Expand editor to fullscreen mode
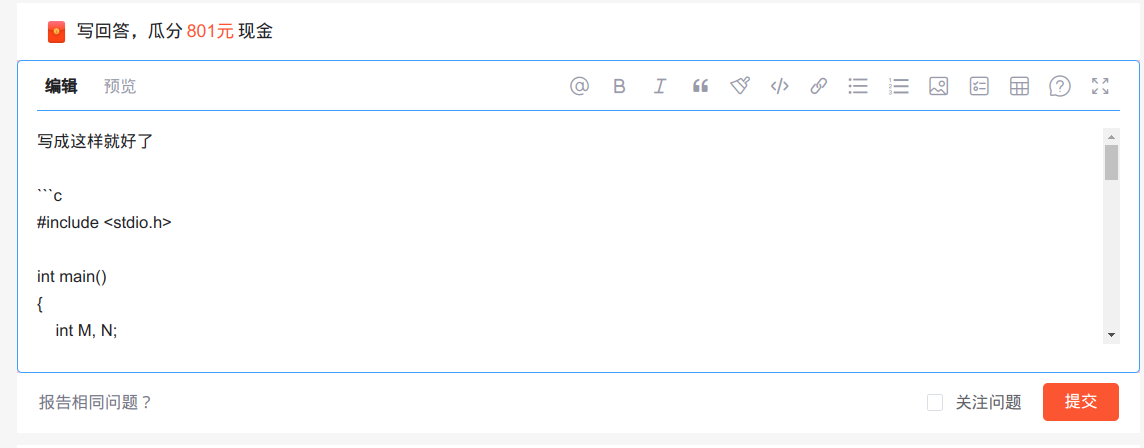 click(x=1100, y=86)
